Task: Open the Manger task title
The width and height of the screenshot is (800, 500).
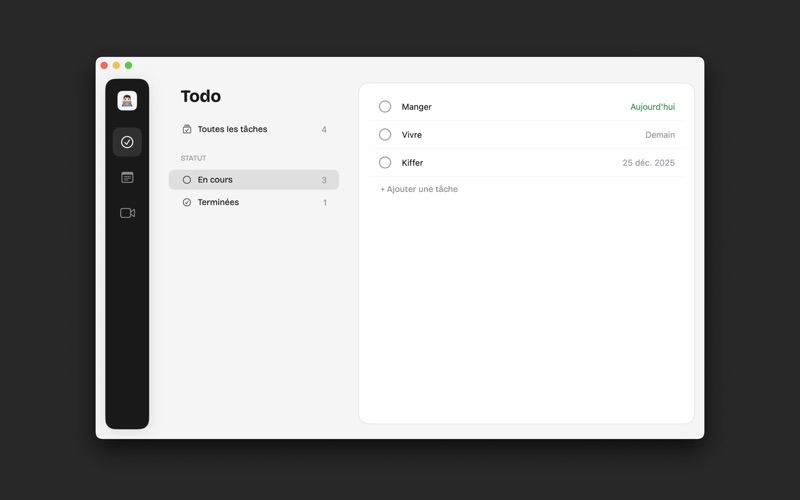Action: tap(416, 107)
